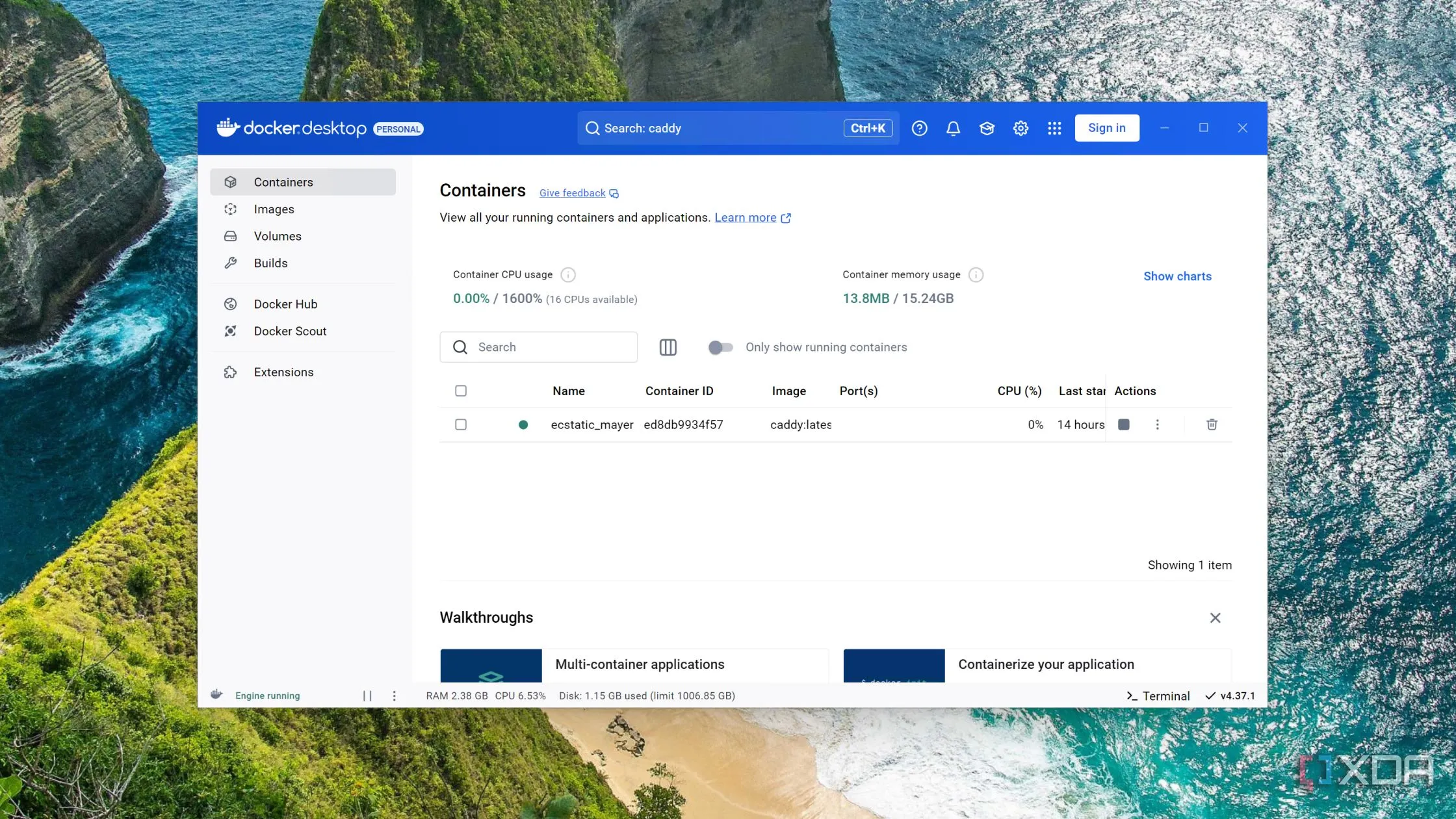
Task: Stop the ecstatic_mayer container
Action: [x=1123, y=424]
